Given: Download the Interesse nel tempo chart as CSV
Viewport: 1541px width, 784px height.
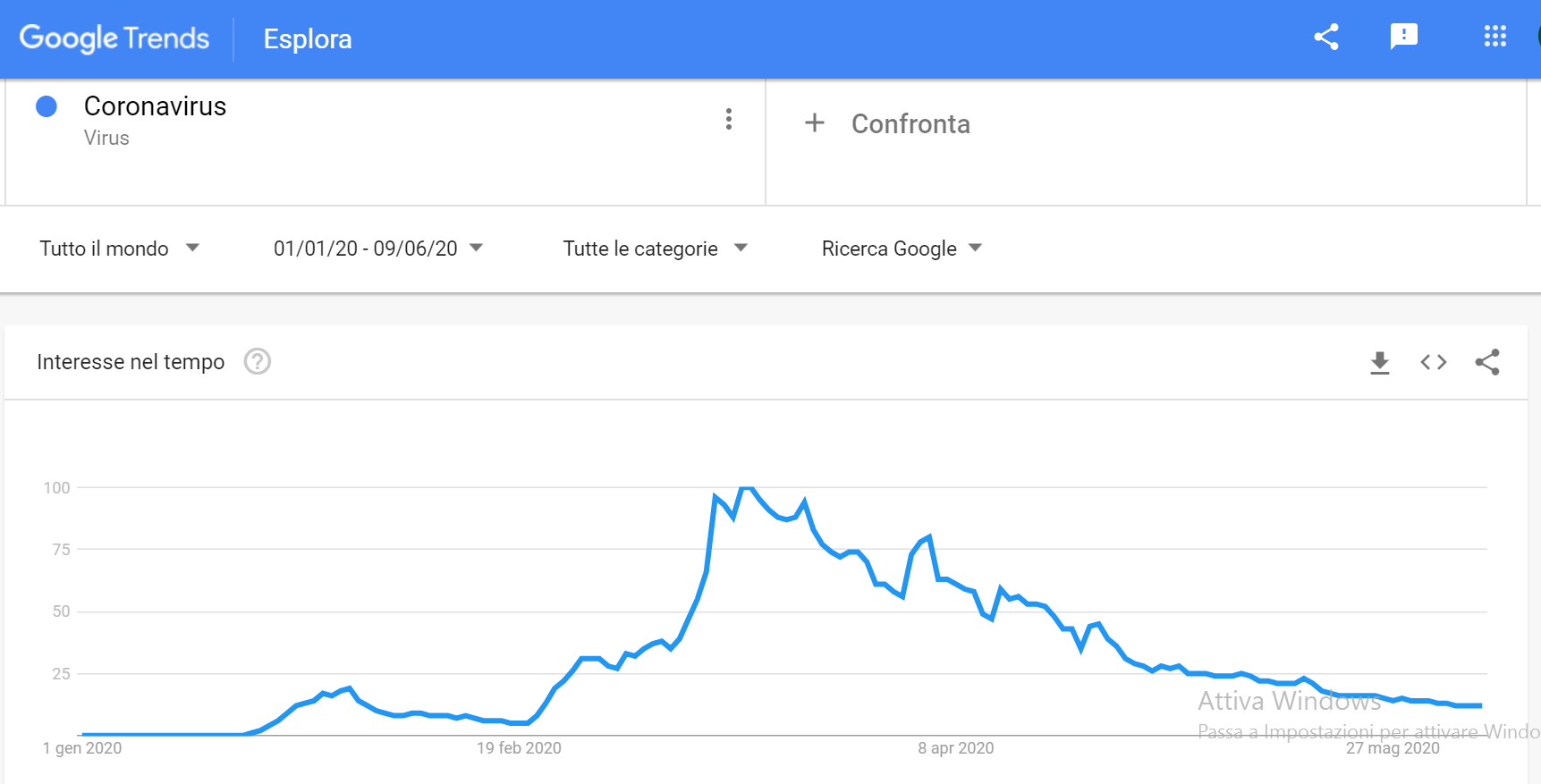Looking at the screenshot, I should [1380, 362].
